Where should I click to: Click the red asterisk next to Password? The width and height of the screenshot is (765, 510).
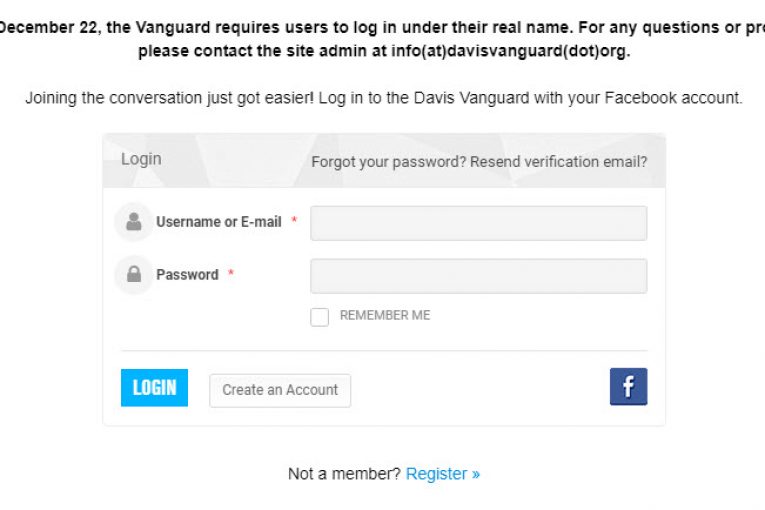231,274
